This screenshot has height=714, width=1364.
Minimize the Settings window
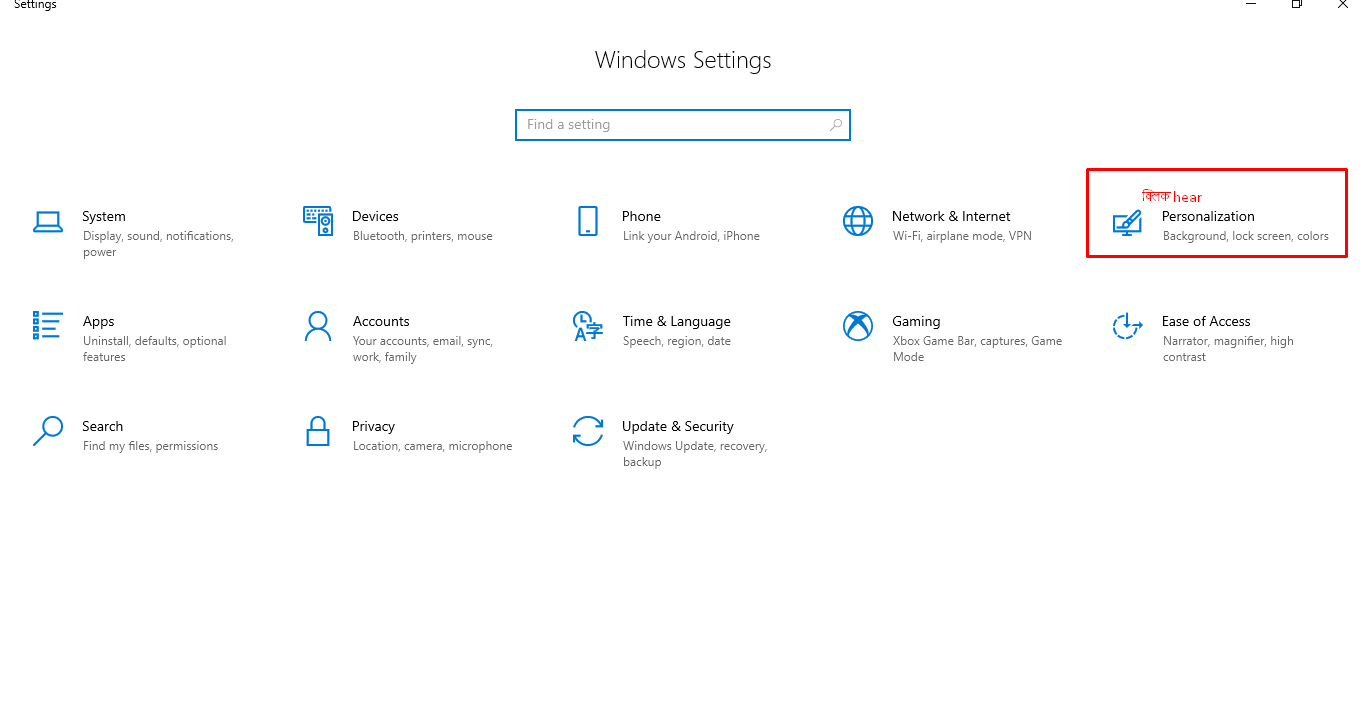1251,4
